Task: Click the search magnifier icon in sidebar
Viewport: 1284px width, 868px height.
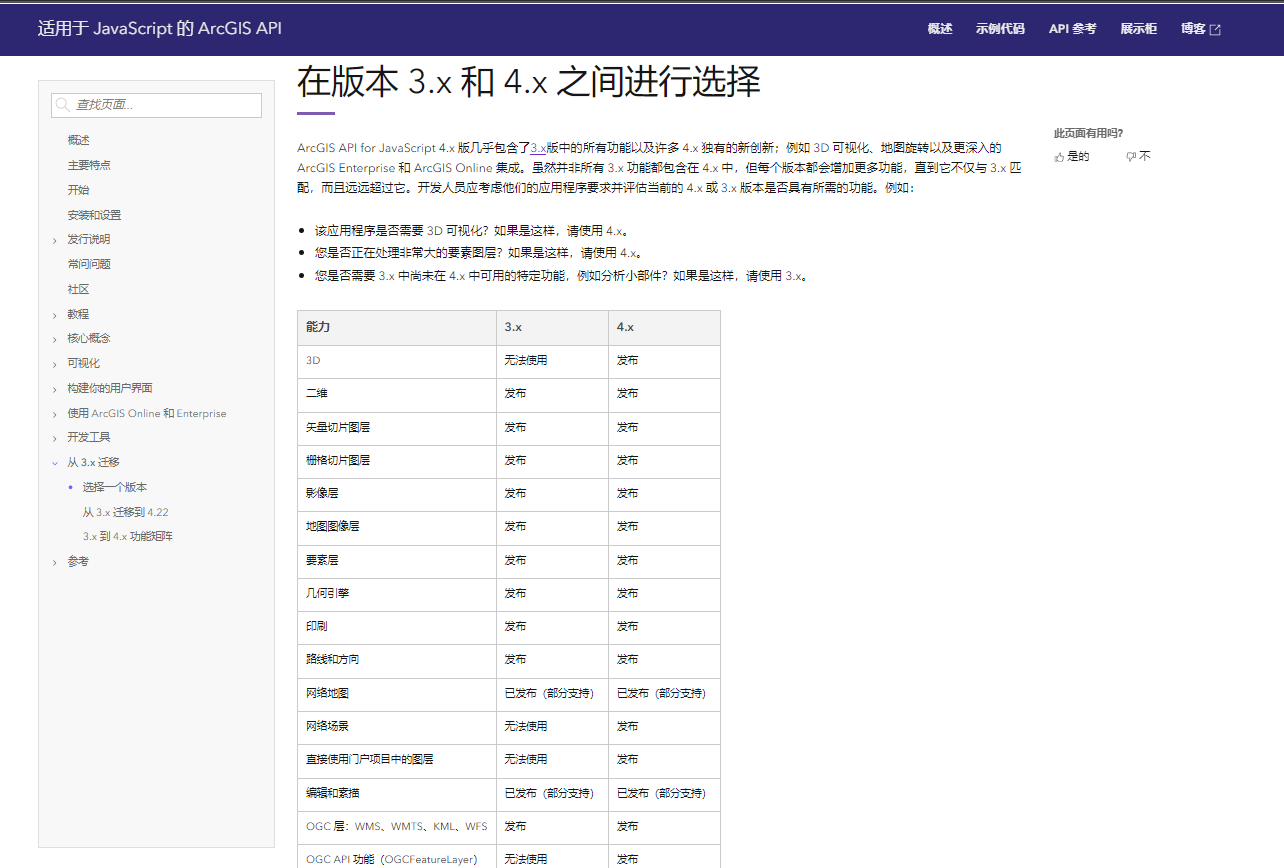Action: pyautogui.click(x=63, y=105)
